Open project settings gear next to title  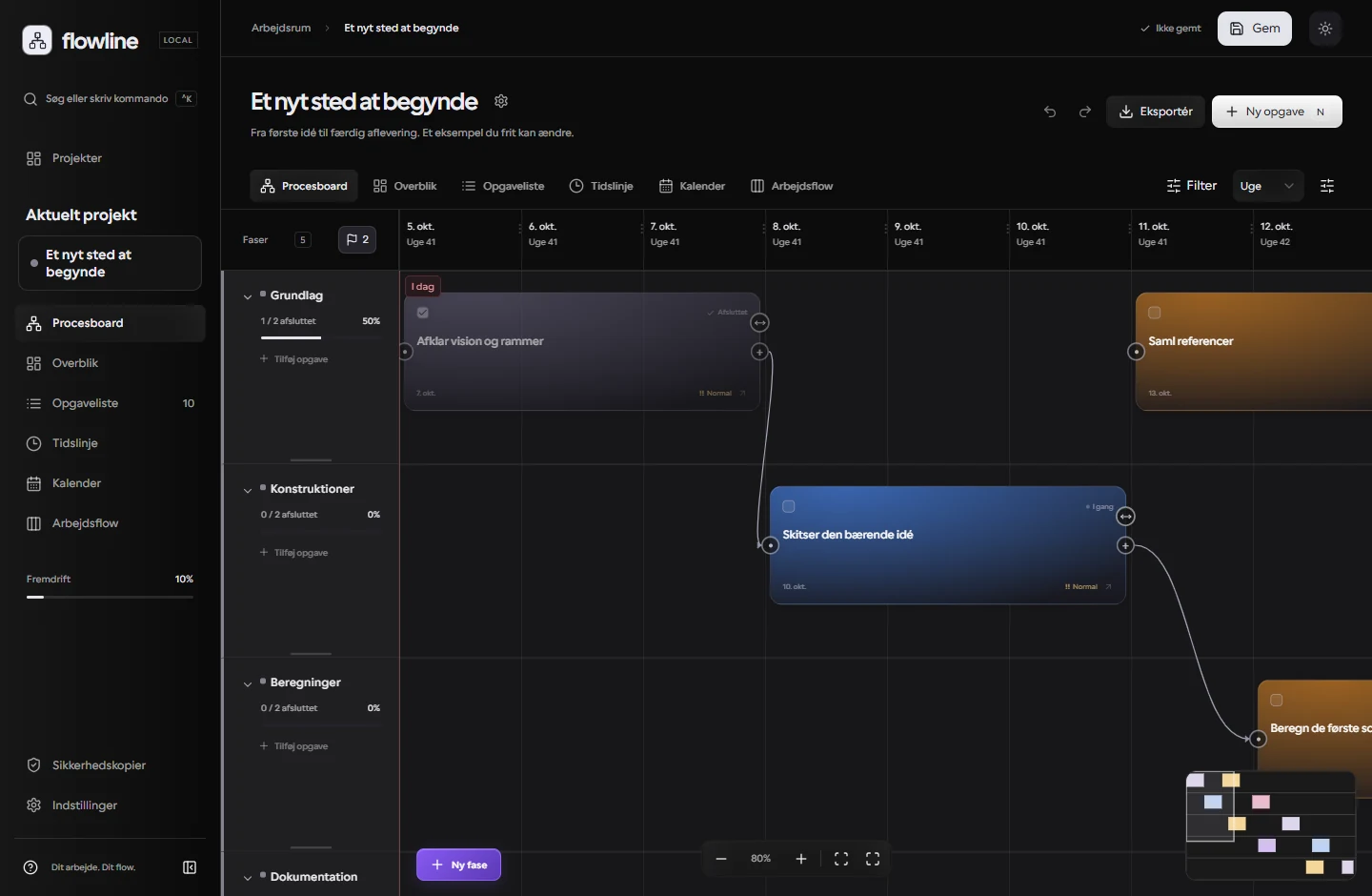(x=501, y=101)
